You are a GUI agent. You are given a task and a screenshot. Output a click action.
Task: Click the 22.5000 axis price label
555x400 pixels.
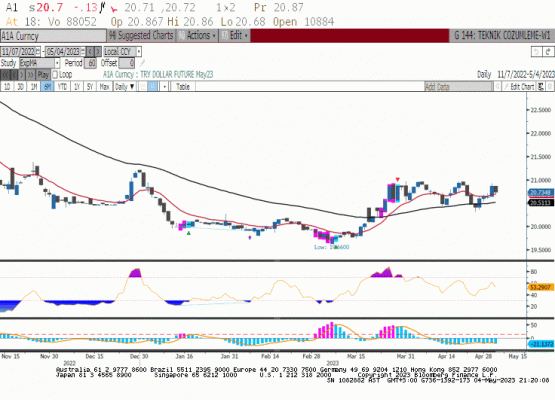coord(541,110)
